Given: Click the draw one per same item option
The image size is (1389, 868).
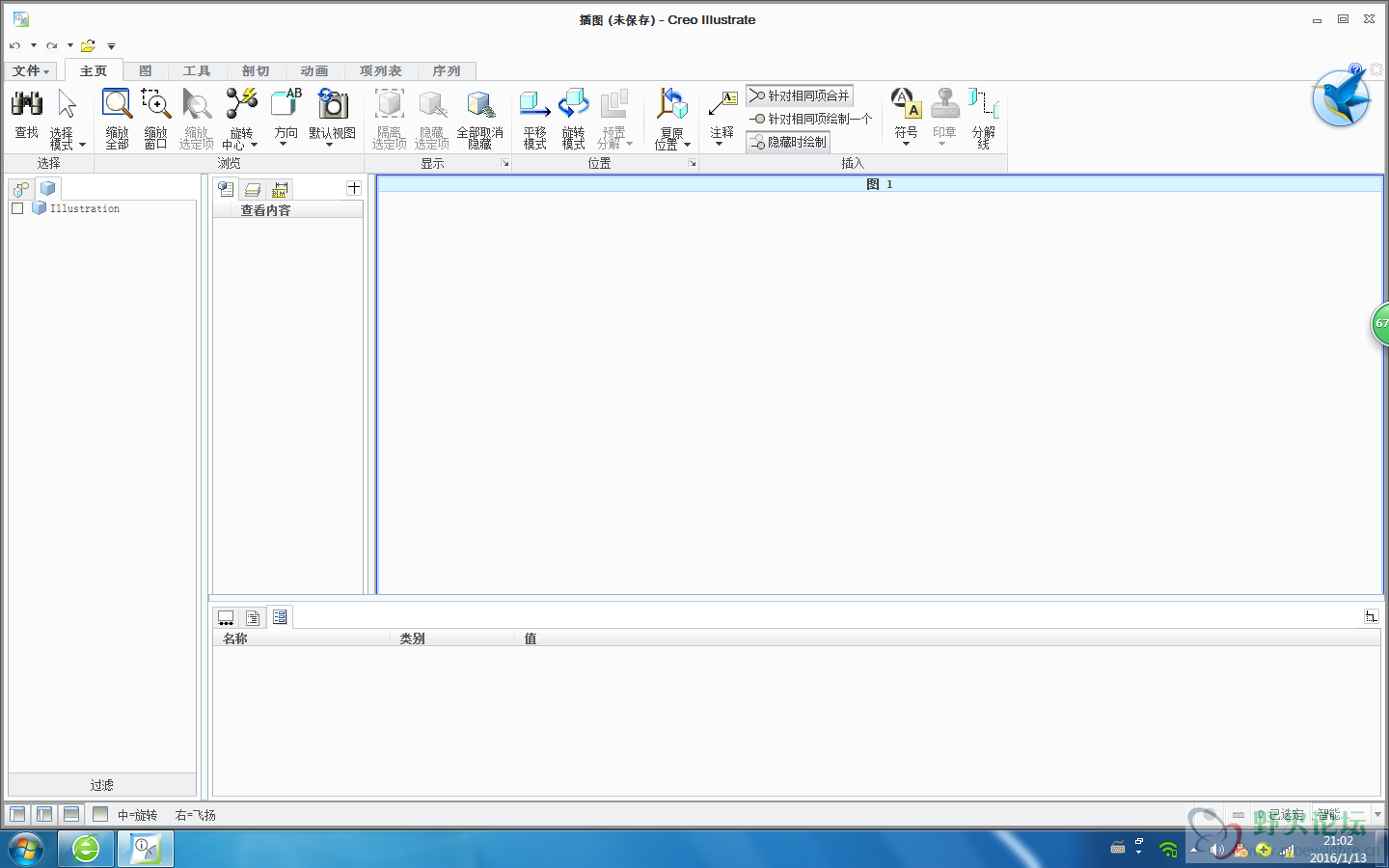Looking at the screenshot, I should 811,119.
